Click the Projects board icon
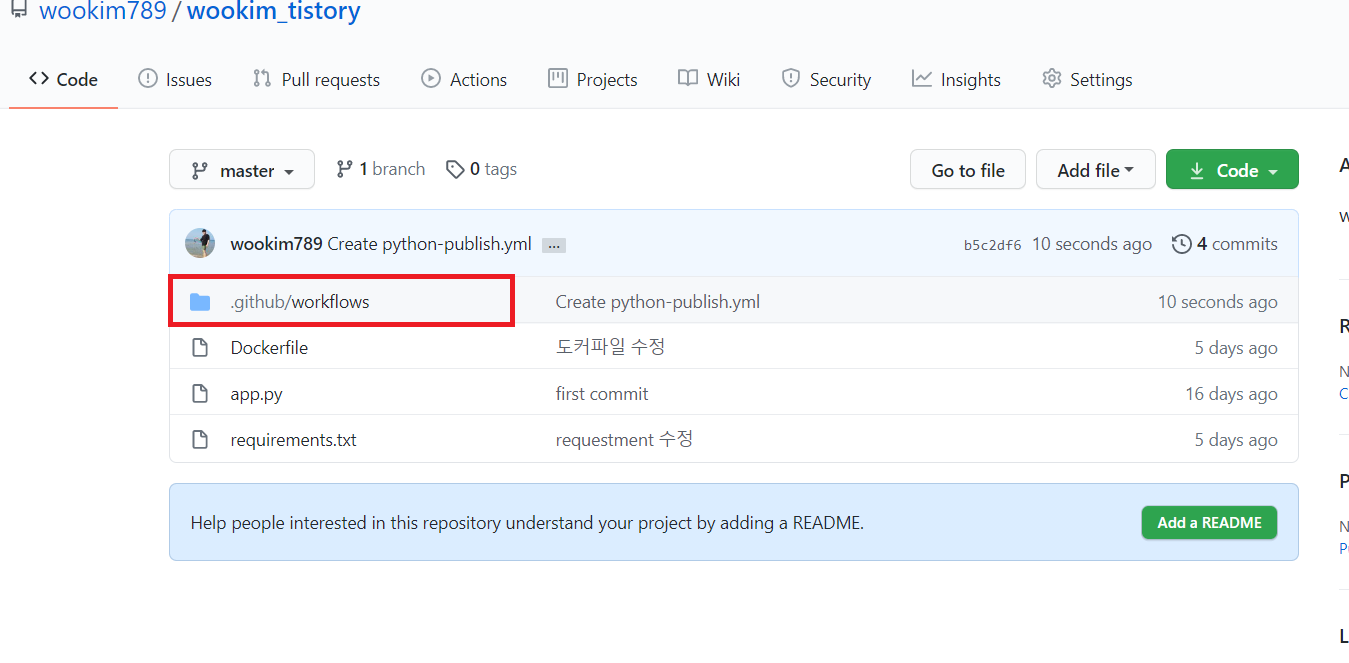The width and height of the screenshot is (1349, 663). pyautogui.click(x=558, y=78)
